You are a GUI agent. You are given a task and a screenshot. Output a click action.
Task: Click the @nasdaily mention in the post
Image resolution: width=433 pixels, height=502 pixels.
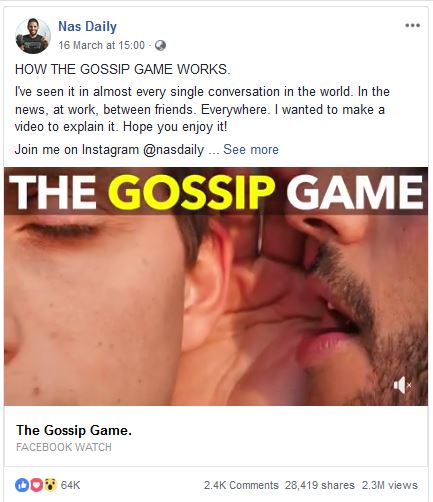click(x=173, y=150)
